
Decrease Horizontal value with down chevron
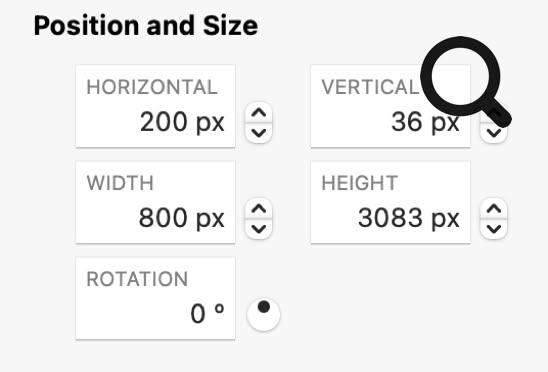coord(259,133)
